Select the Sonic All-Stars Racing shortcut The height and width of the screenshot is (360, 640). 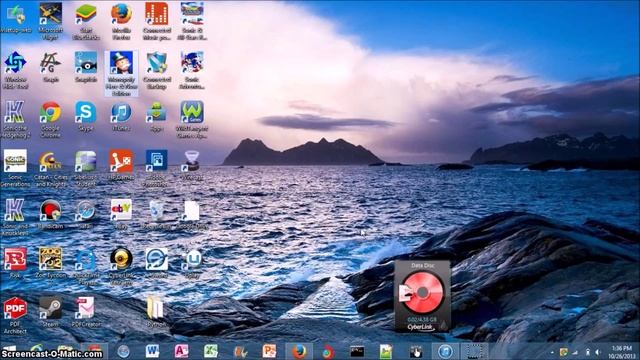tap(192, 21)
